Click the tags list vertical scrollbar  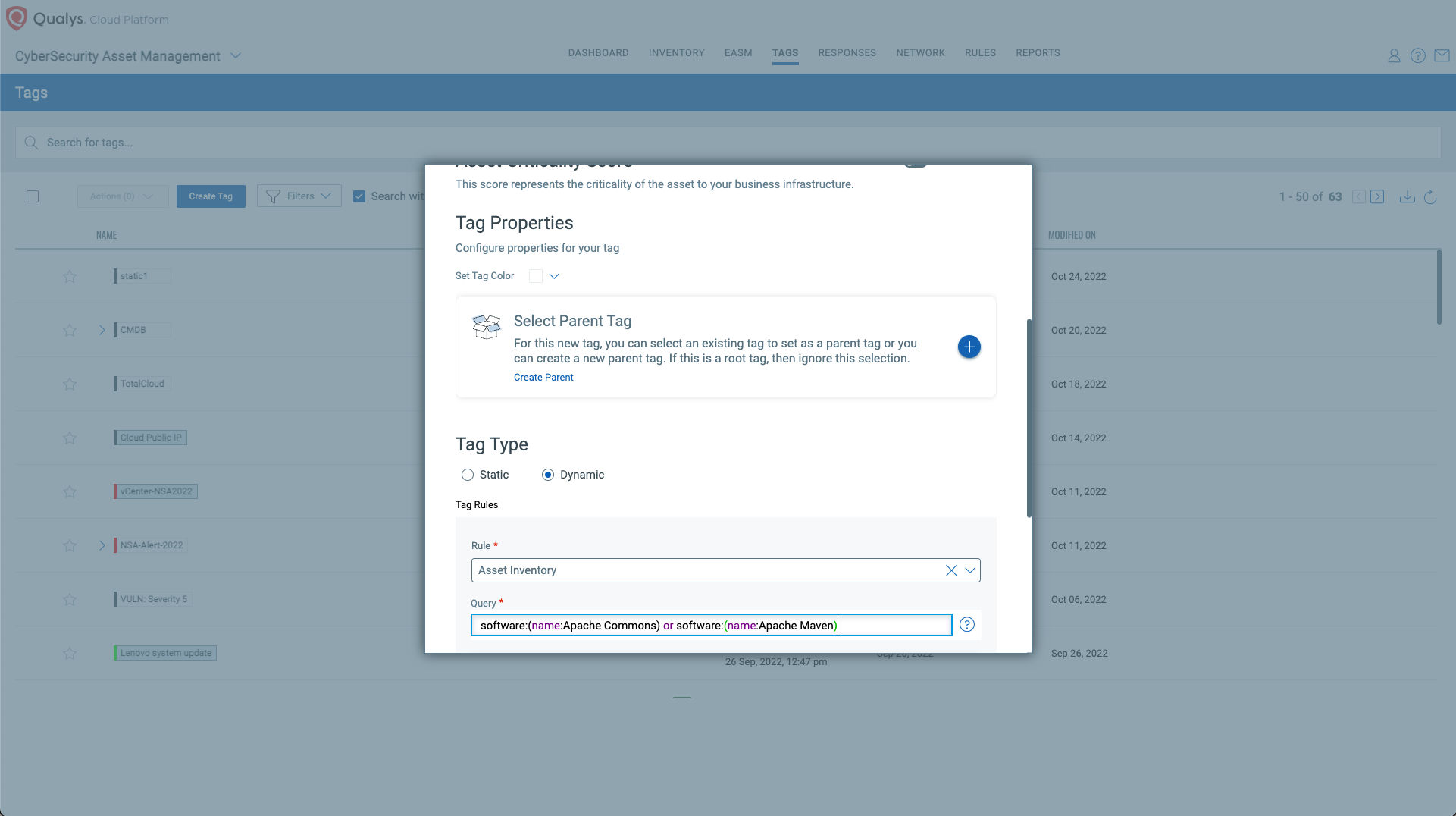pyautogui.click(x=1439, y=287)
